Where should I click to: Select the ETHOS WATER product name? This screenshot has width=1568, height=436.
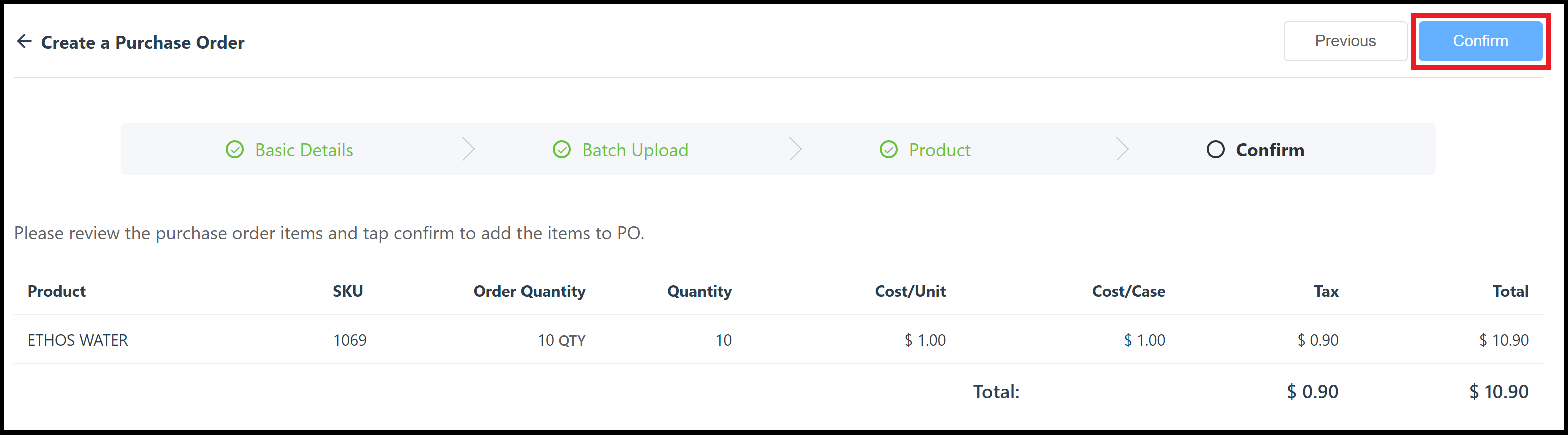coord(77,340)
